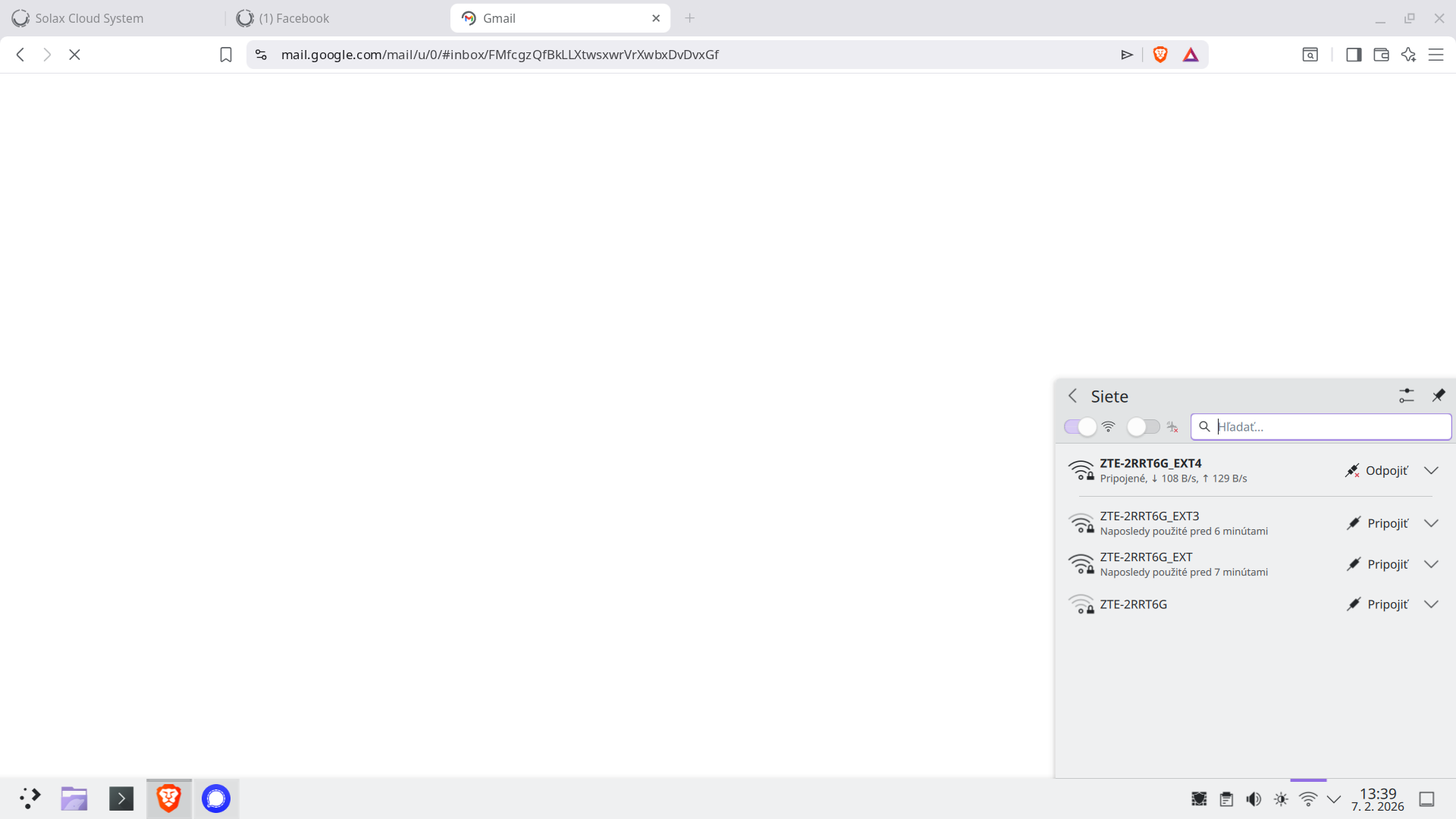Open the Brave Shields icon
1456x819 pixels.
tap(1160, 55)
